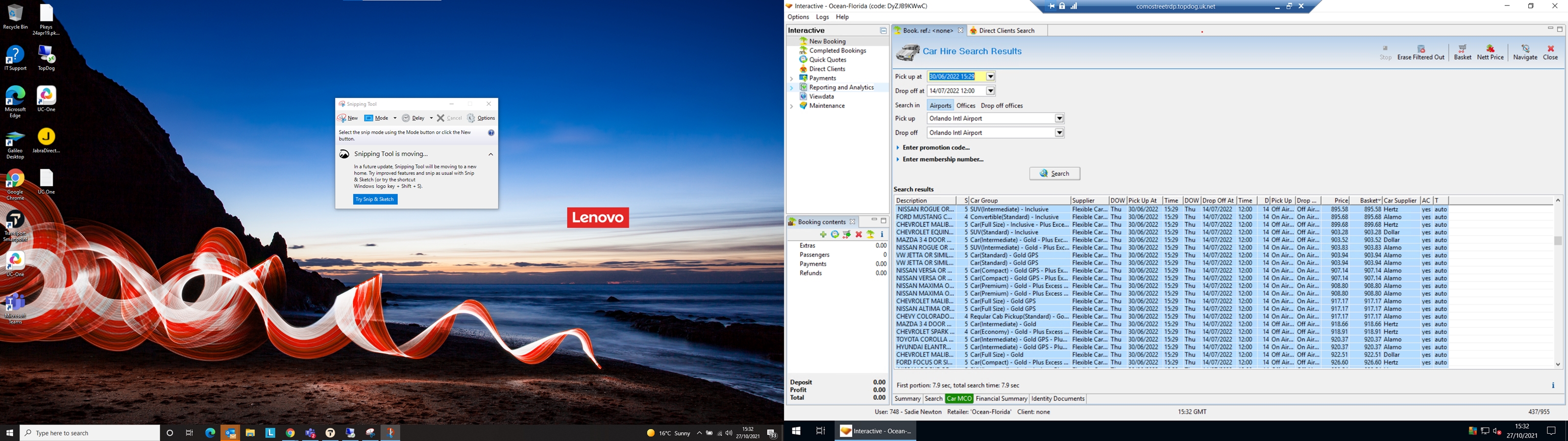Click Try Snip & Sketch button

click(375, 199)
